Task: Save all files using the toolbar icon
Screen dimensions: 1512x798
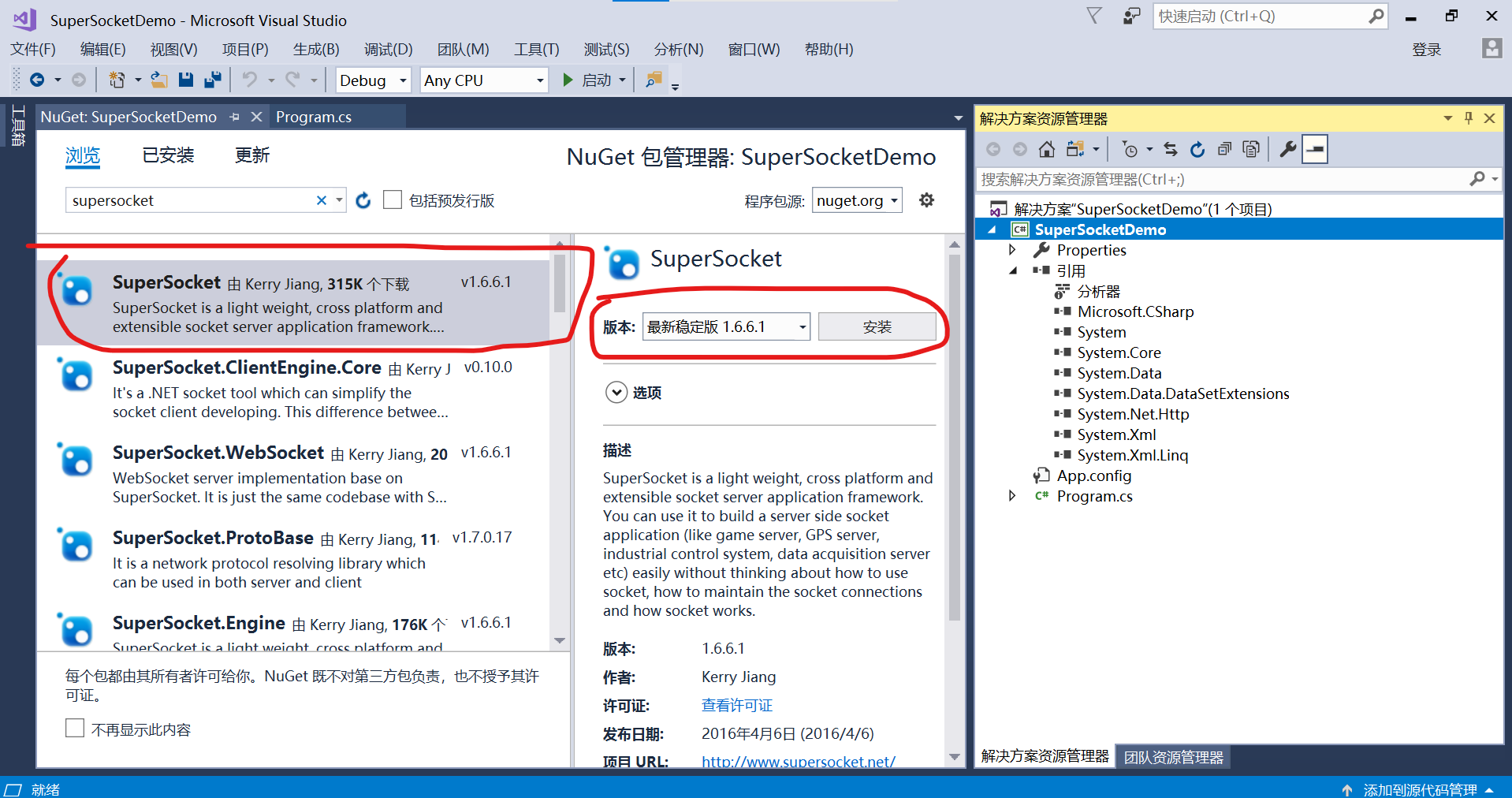Action: [x=212, y=79]
